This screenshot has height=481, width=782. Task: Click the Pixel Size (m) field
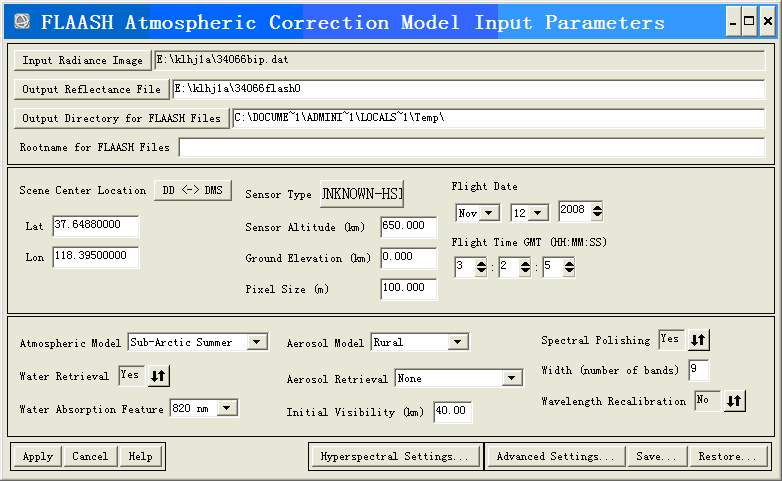tap(408, 288)
